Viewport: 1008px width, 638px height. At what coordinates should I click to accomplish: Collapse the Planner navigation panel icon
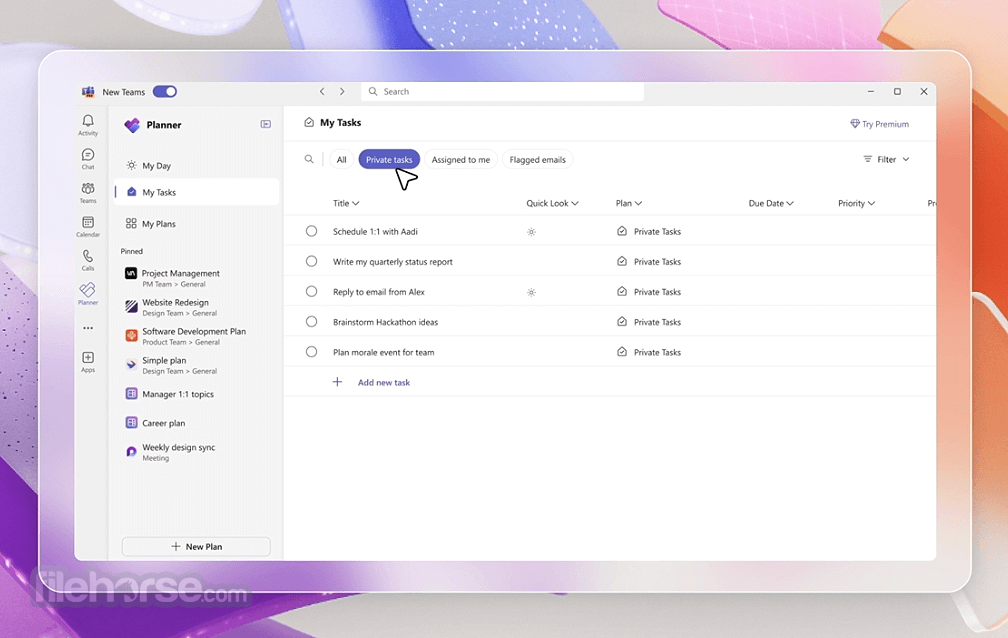pyautogui.click(x=266, y=124)
